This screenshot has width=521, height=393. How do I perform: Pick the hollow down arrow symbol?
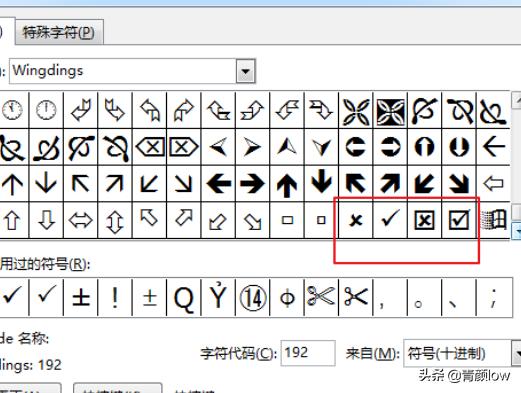click(x=46, y=220)
